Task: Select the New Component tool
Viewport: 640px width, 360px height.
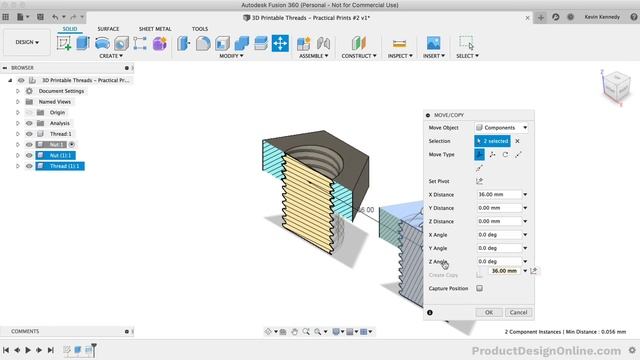Action: click(304, 43)
